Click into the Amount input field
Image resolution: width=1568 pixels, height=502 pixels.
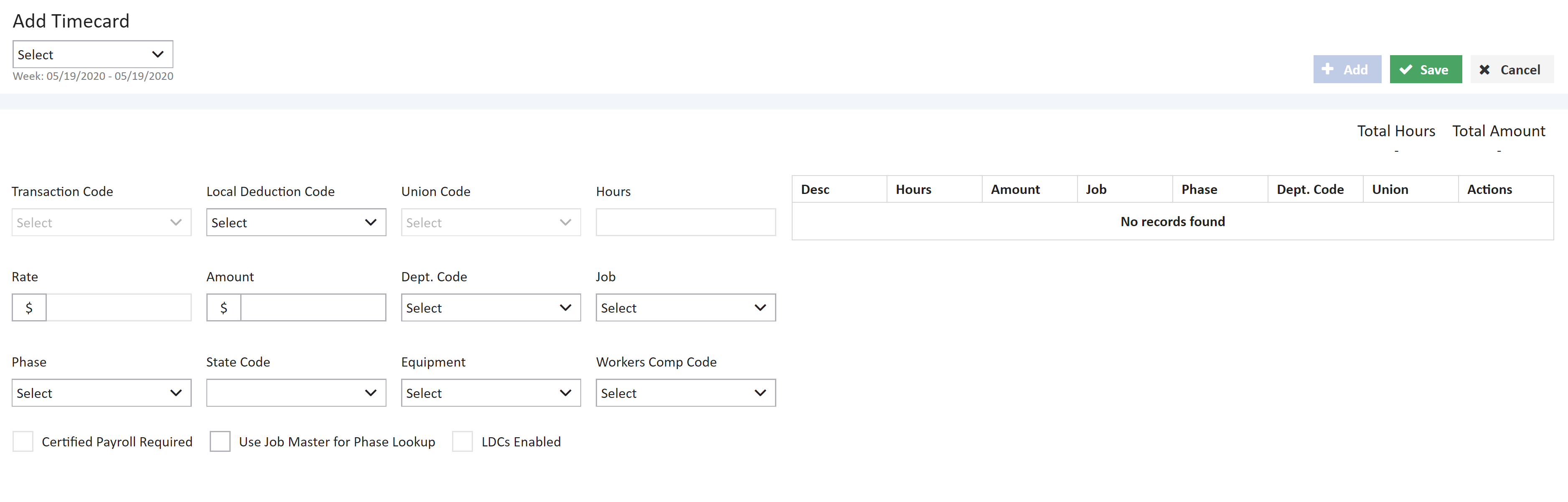[313, 308]
